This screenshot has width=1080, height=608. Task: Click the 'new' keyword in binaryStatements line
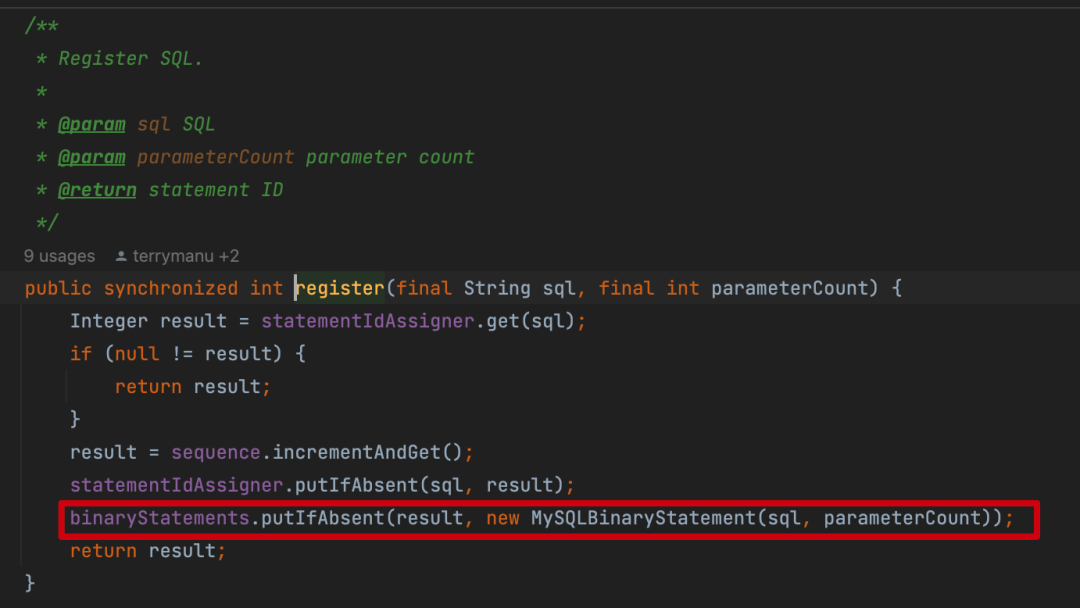(503, 518)
